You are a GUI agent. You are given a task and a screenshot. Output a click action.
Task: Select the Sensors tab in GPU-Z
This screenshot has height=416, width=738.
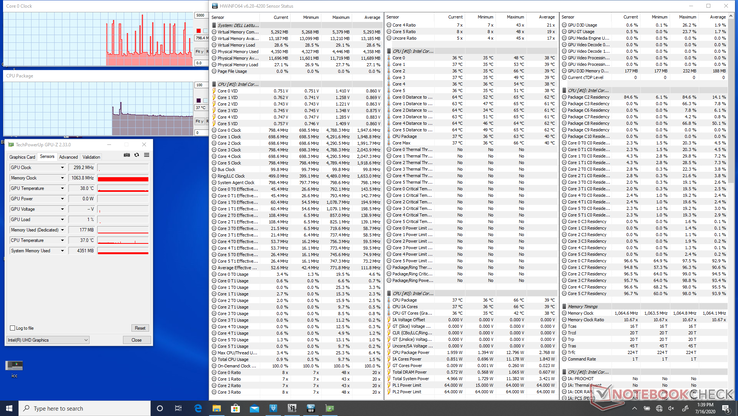click(47, 157)
